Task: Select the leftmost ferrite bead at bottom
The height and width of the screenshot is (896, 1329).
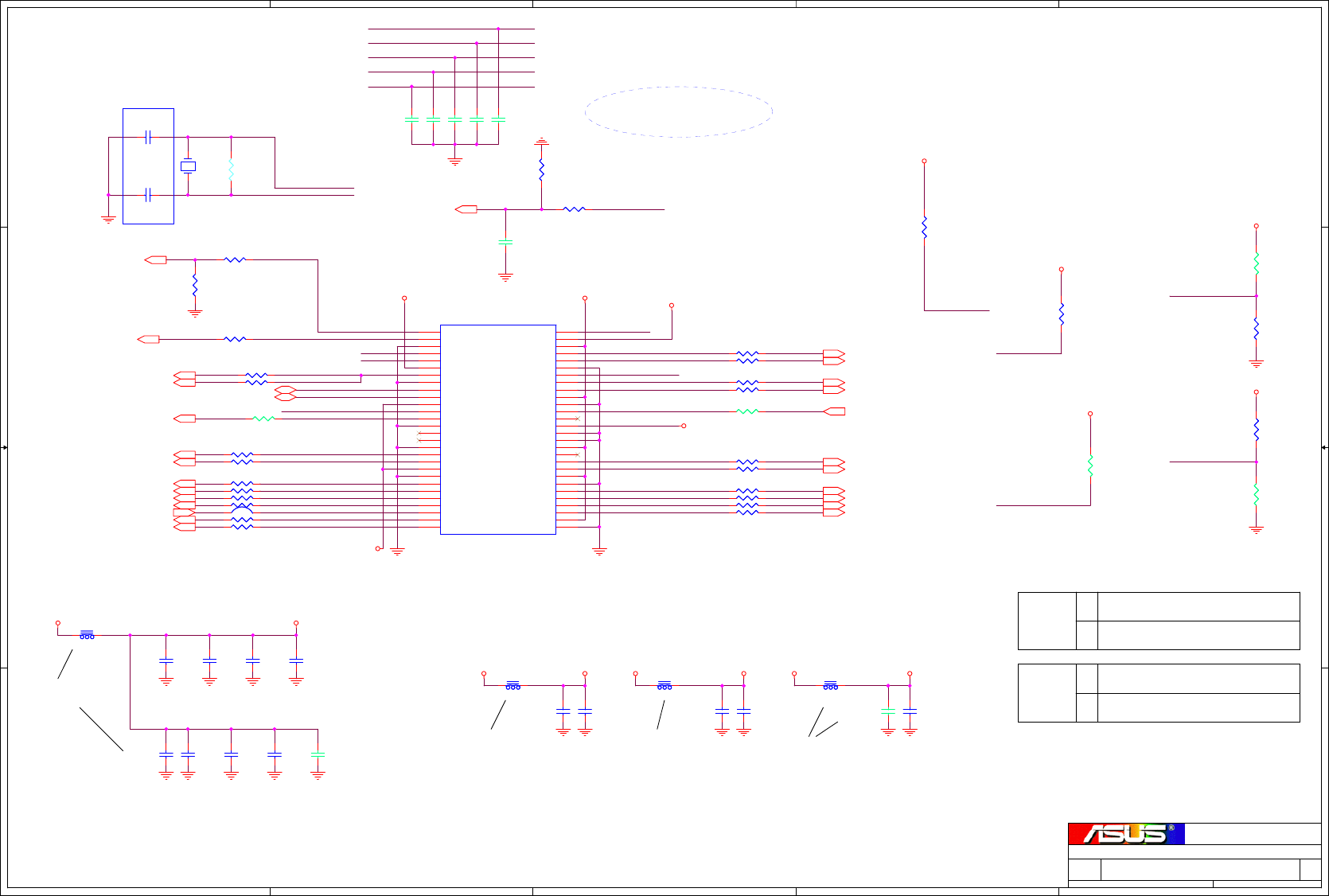Action: coord(87,635)
